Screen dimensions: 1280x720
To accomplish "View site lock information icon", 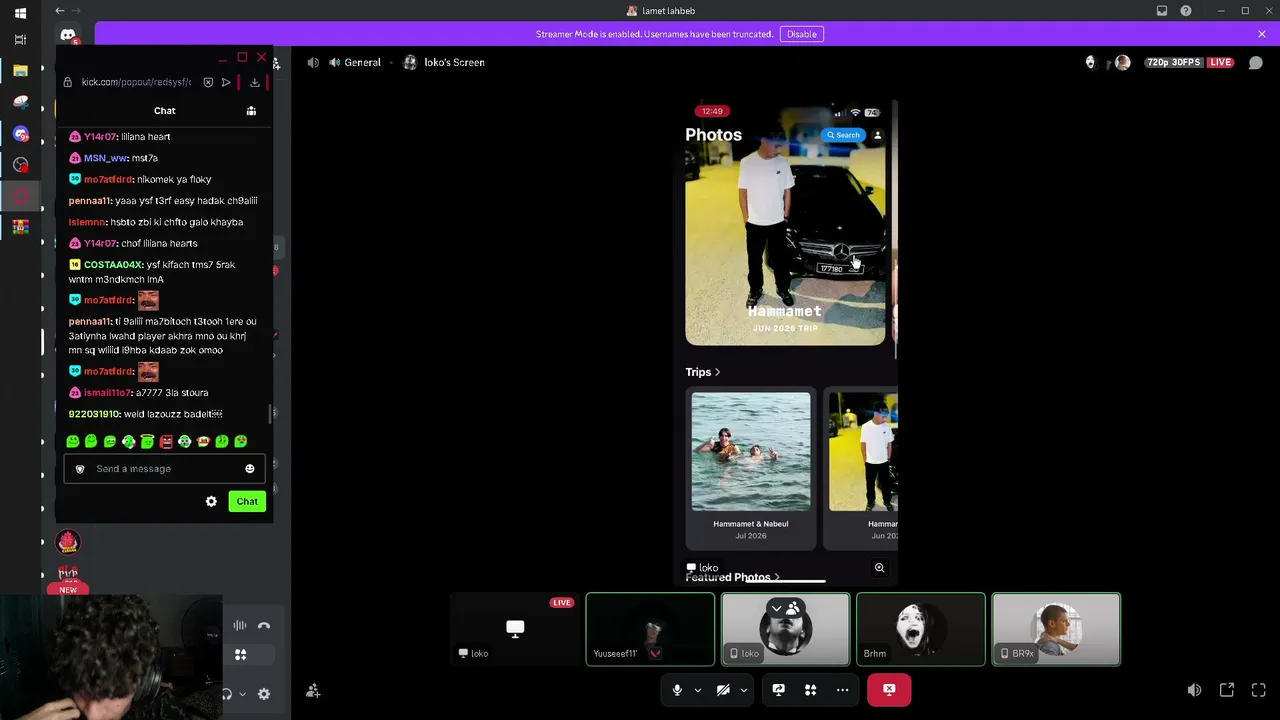I will (68, 82).
